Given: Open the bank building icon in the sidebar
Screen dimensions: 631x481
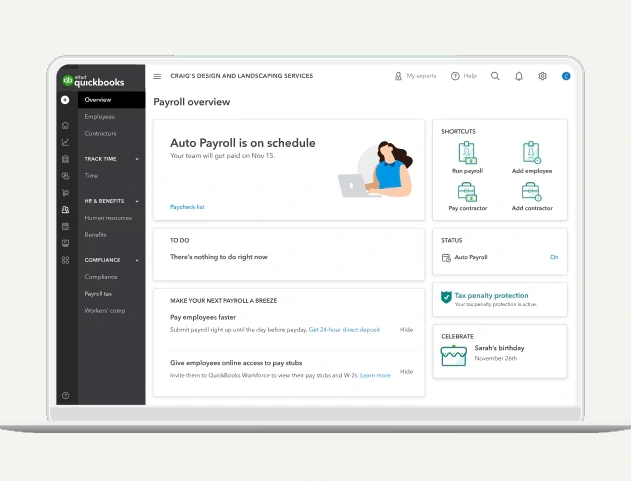Looking at the screenshot, I should 65,159.
